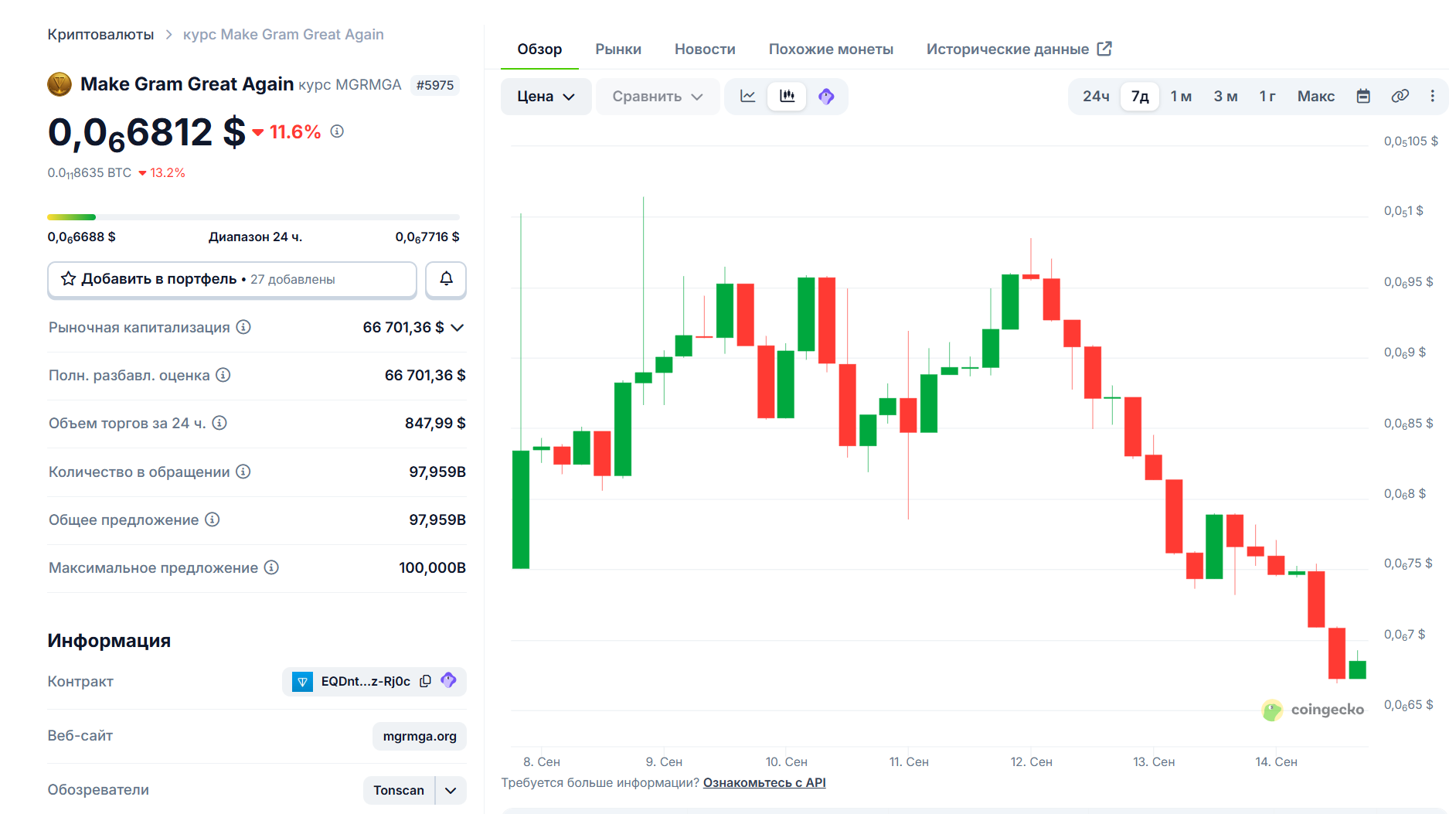1456x814 pixels.
Task: Click the 24h high value 0,0₆7716 $
Action: [x=427, y=237]
